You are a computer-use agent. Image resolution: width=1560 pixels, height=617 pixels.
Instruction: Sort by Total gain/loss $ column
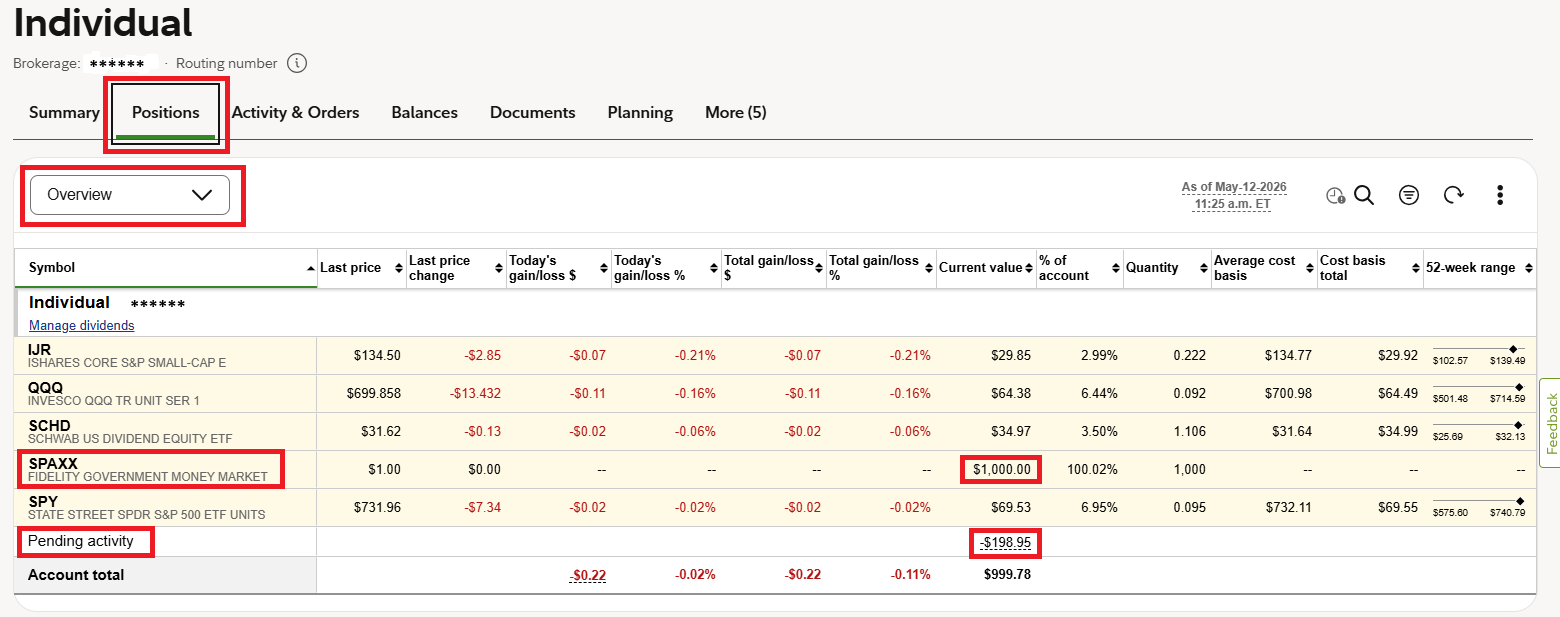[774, 268]
